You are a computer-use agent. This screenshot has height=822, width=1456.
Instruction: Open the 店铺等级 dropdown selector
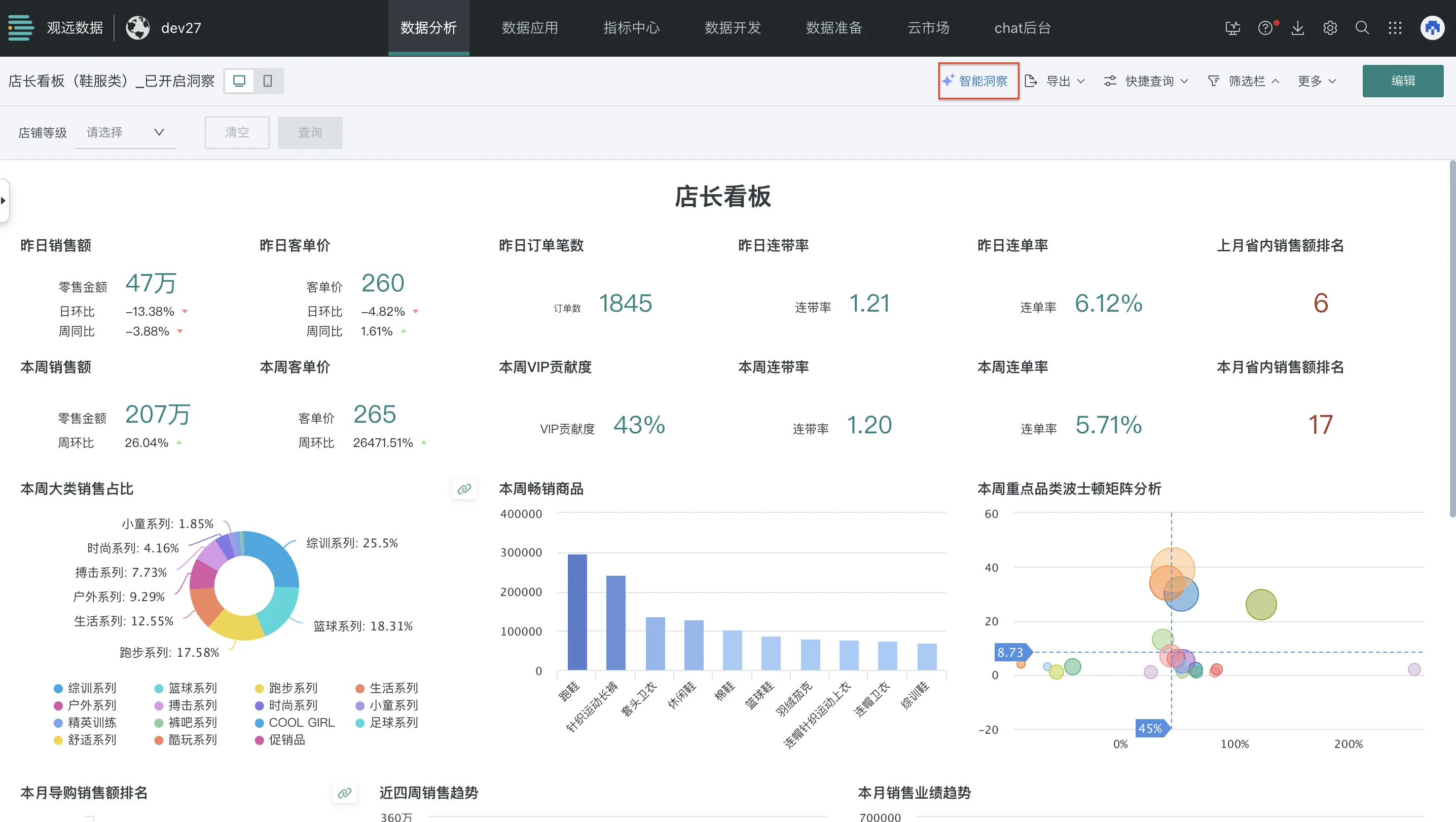tap(125, 132)
